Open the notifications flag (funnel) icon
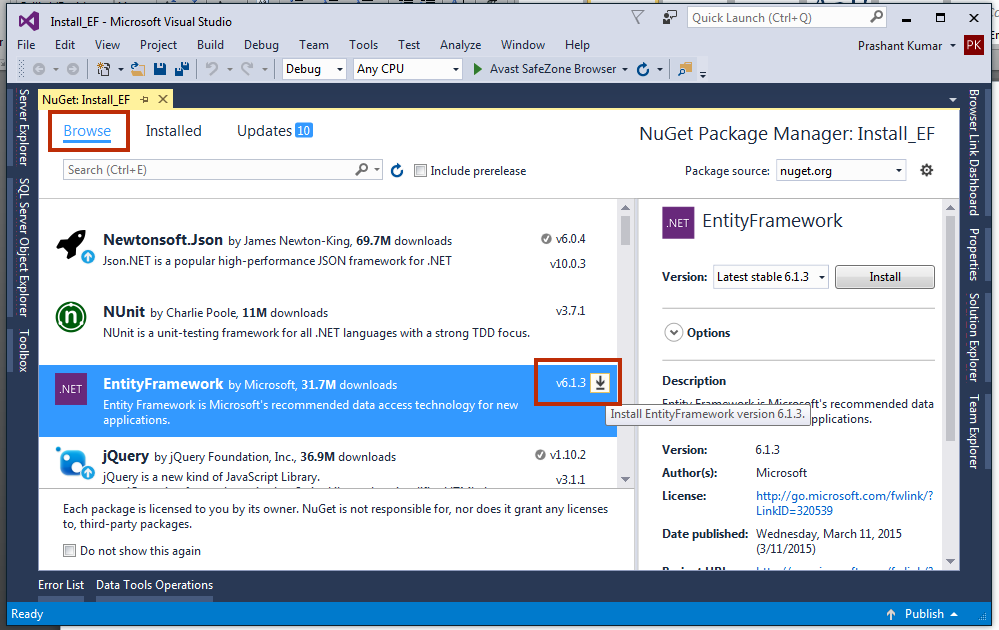 [x=638, y=18]
